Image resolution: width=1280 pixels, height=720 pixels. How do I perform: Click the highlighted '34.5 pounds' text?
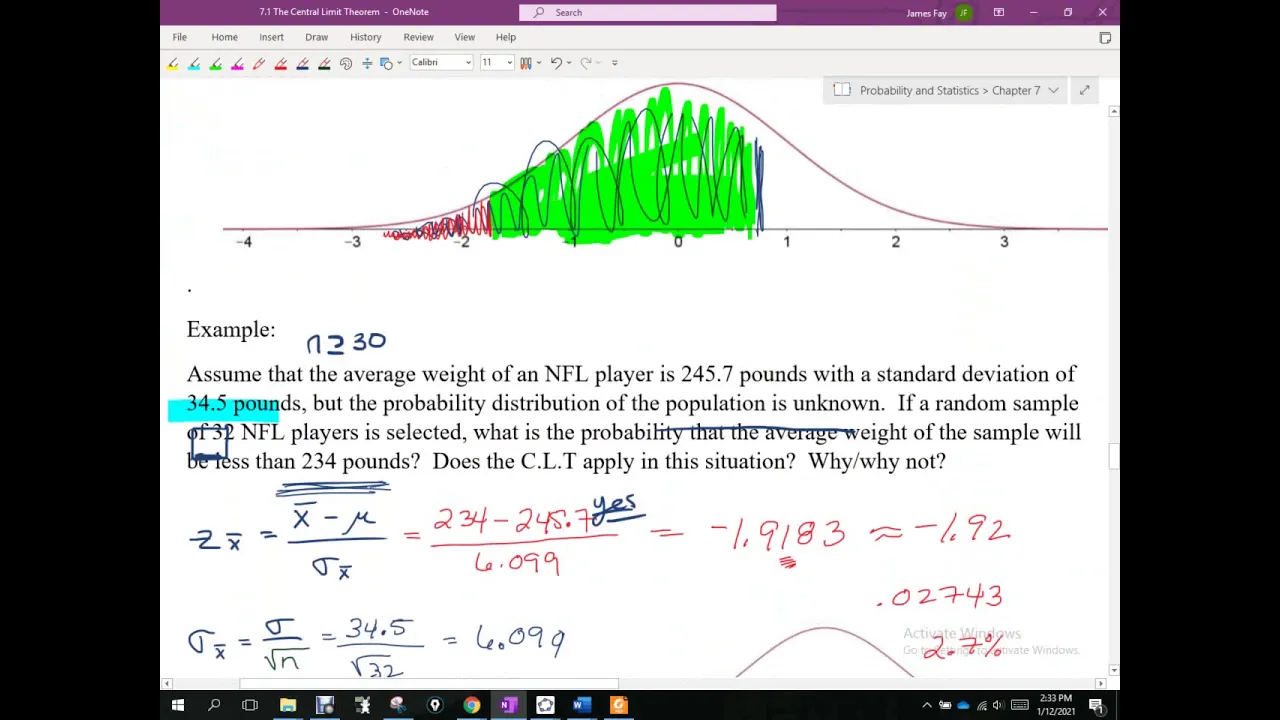(x=242, y=403)
